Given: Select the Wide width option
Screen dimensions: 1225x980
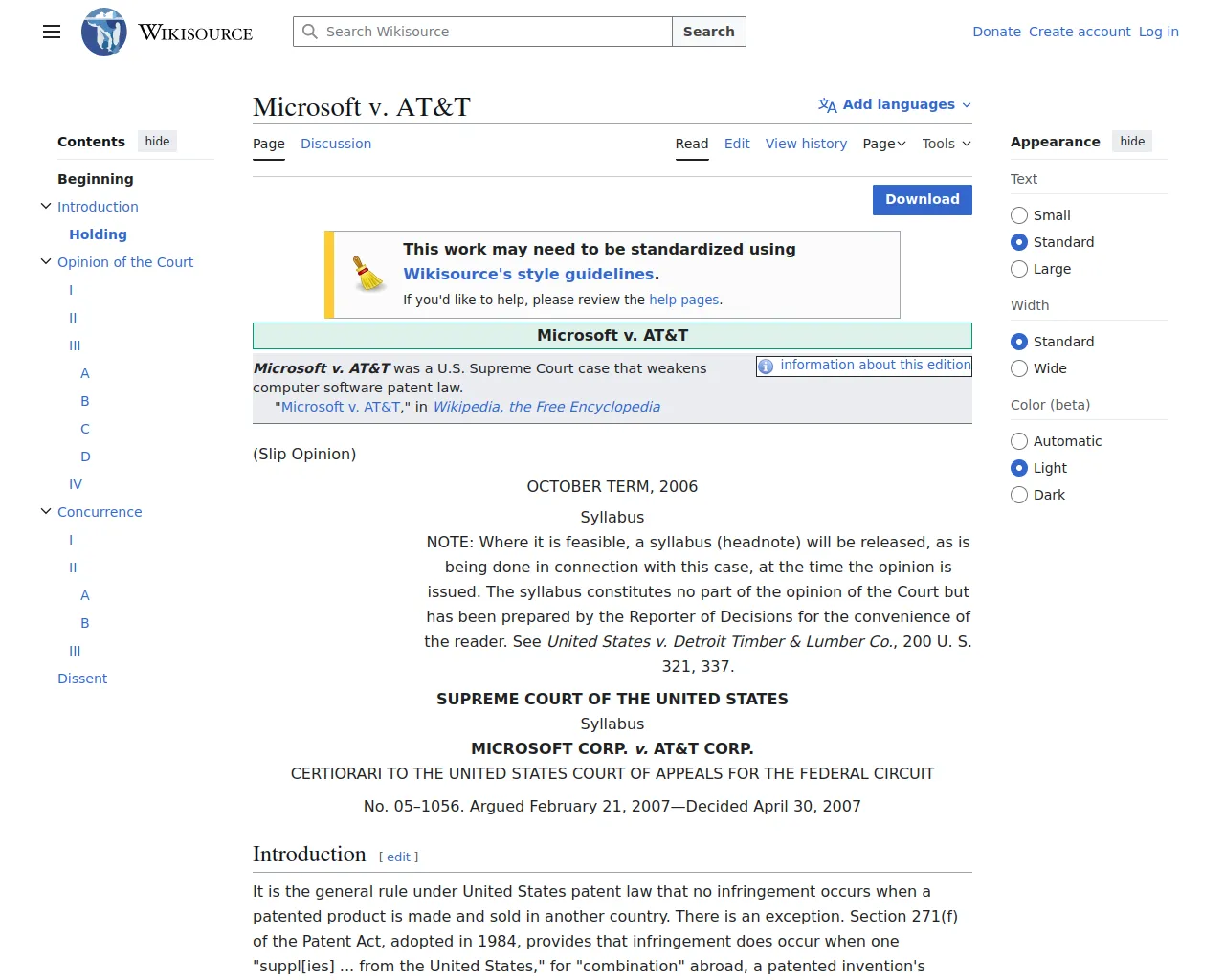Looking at the screenshot, I should click(x=1019, y=368).
